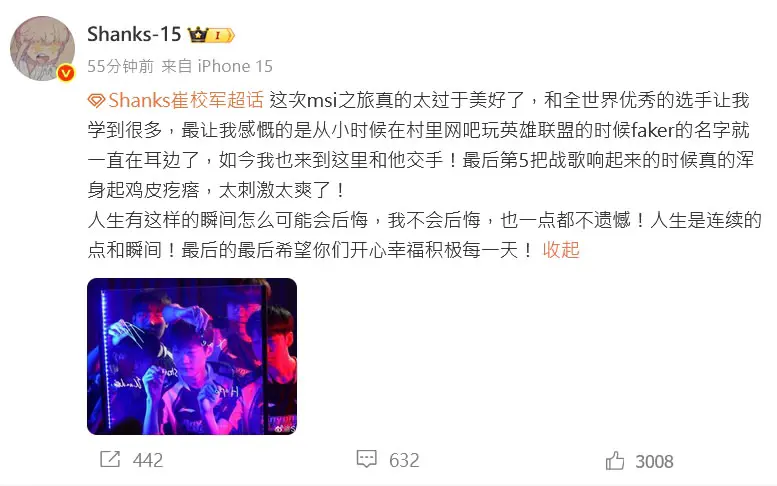Enlarge the attached post photo
The image size is (777, 486).
192,356
